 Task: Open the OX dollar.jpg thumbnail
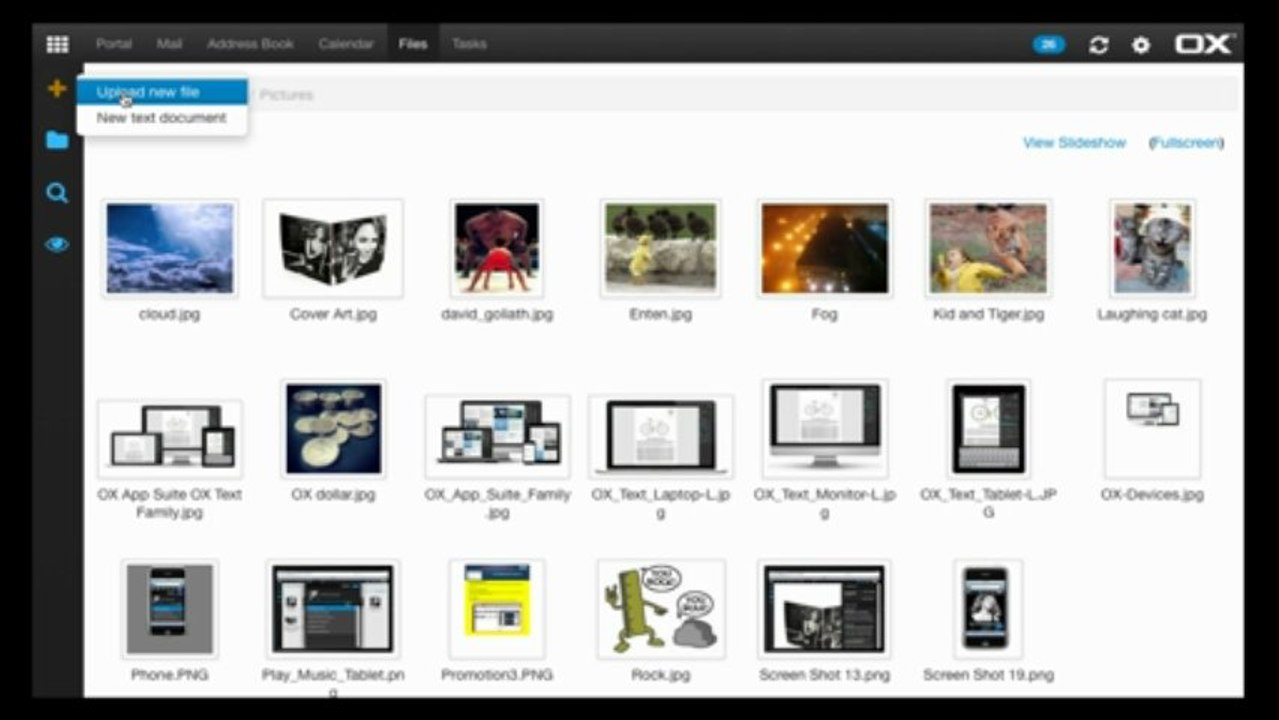point(333,428)
